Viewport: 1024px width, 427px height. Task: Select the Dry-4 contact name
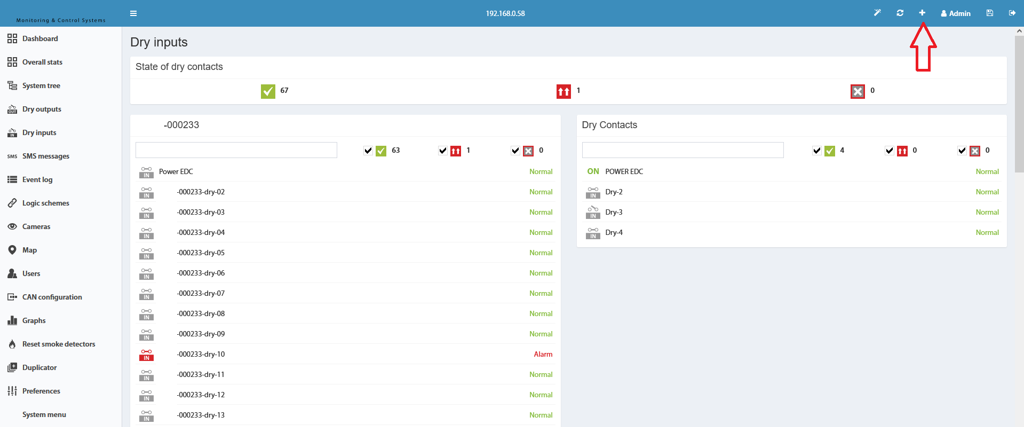pyautogui.click(x=614, y=232)
